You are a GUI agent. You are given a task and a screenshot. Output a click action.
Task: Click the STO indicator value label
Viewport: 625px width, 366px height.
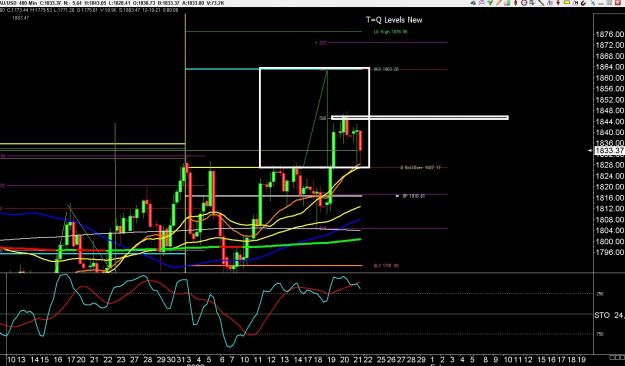609,315
